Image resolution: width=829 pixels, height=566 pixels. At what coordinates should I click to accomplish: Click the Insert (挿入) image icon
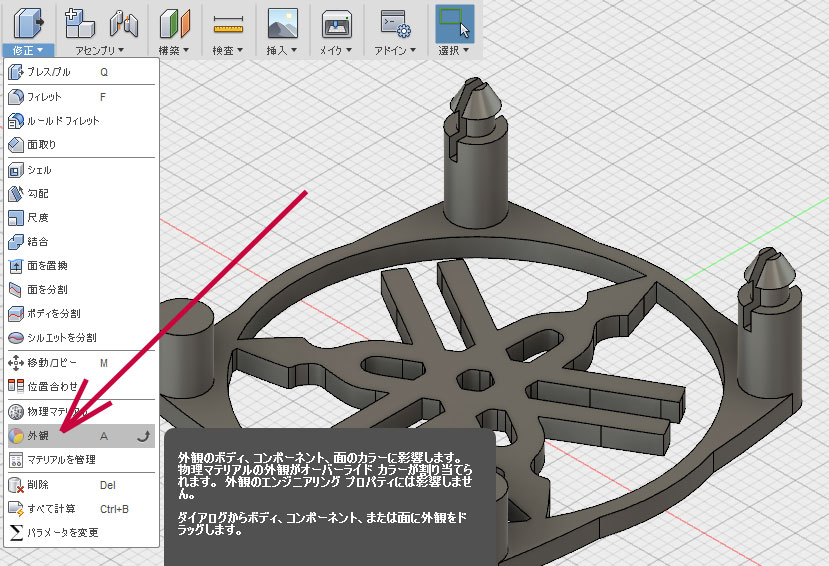click(282, 21)
